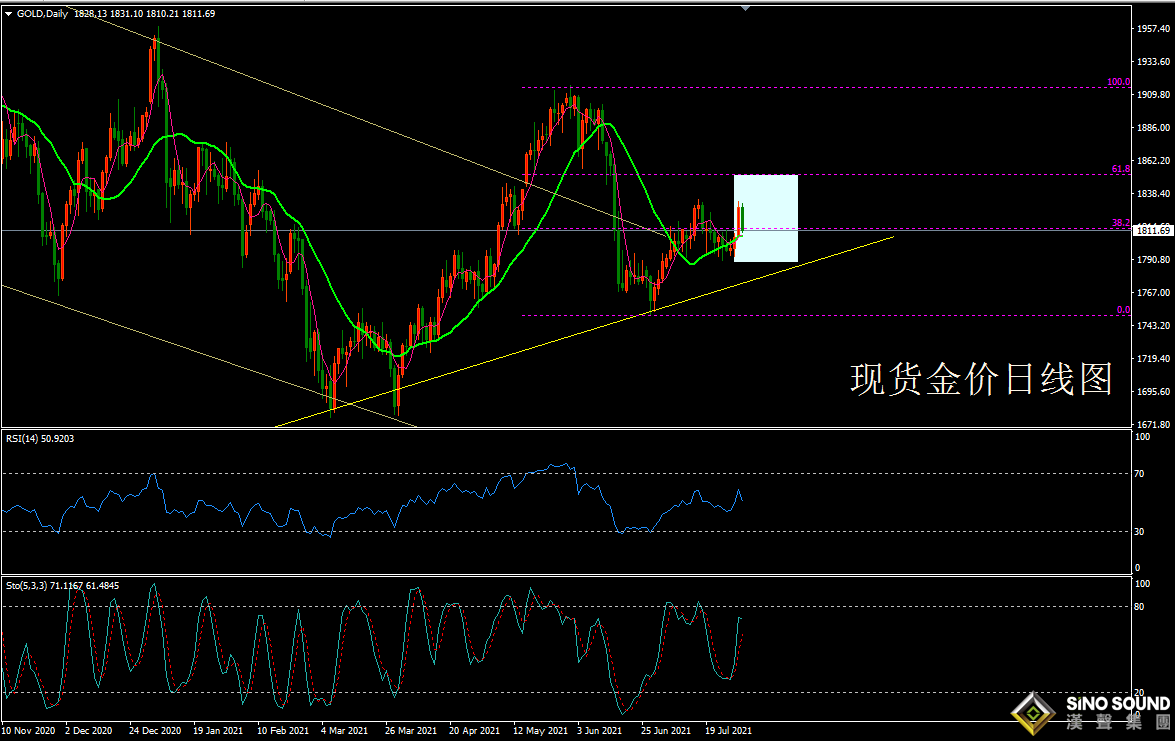Image resolution: width=1175 pixels, height=741 pixels.
Task: Click the OHLC values 1828.13 1831.10 1810.21 1811.69
Action: point(145,13)
